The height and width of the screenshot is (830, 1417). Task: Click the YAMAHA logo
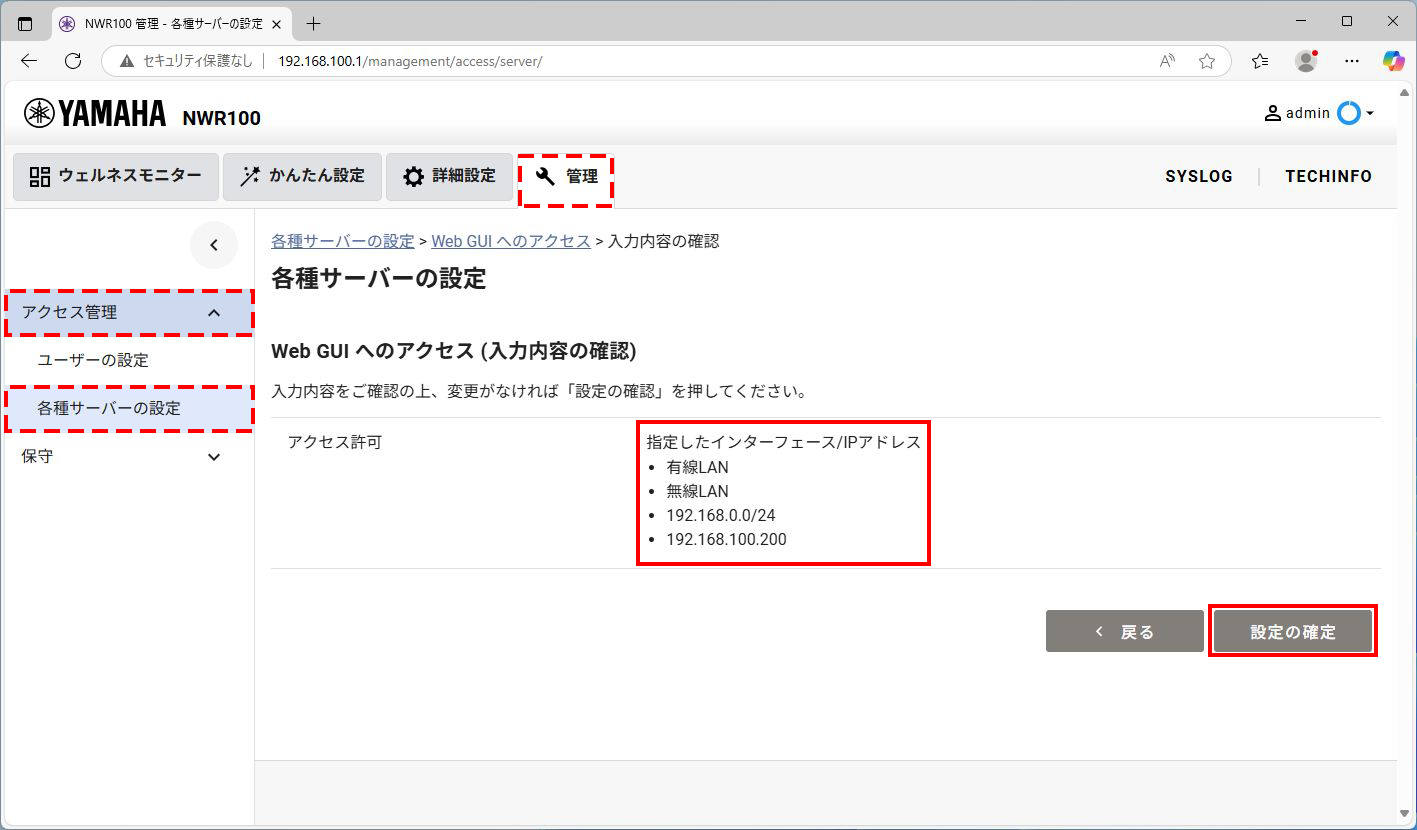[95, 112]
